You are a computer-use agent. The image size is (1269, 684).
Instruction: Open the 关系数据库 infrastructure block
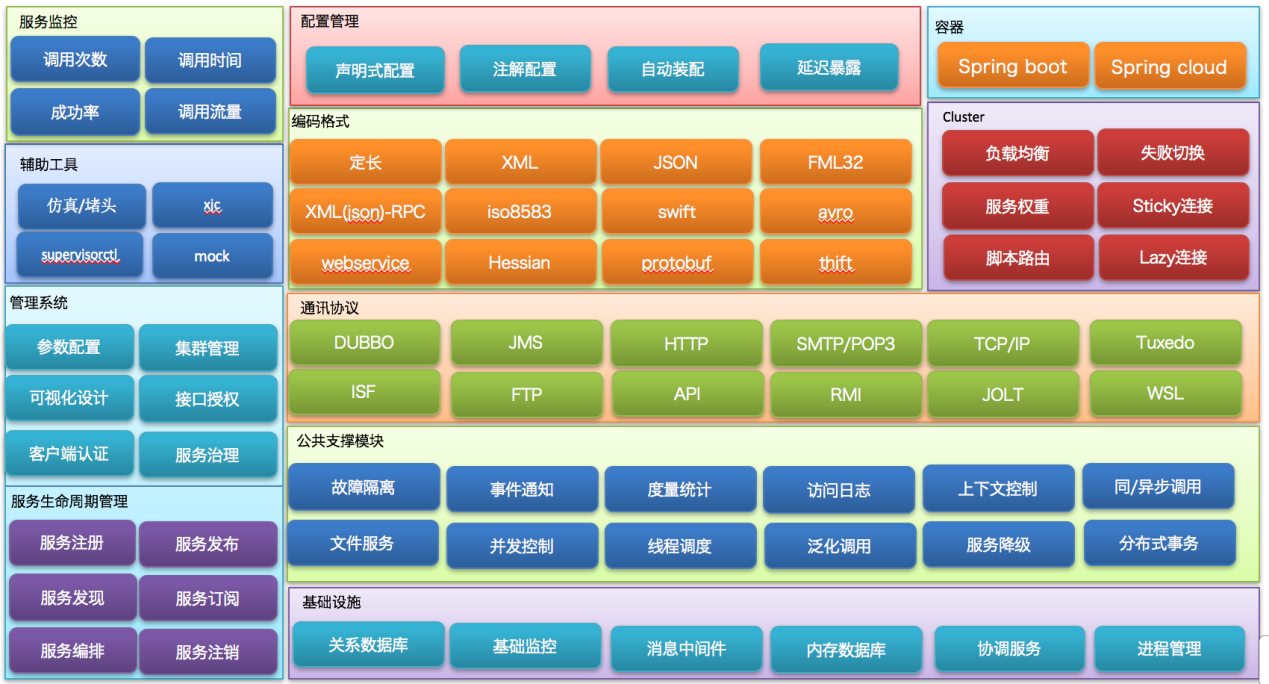click(367, 645)
